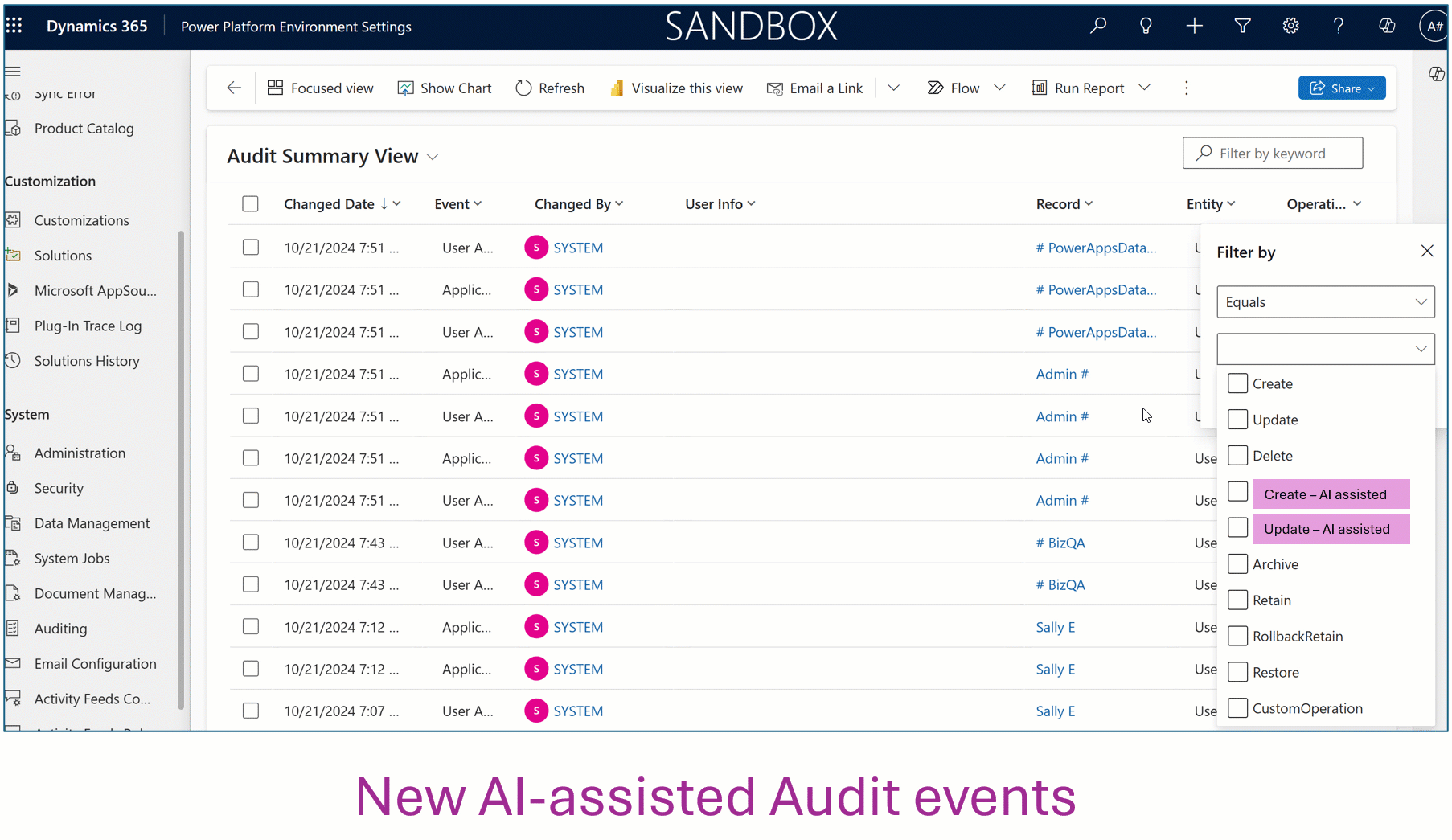
Task: Open the Auditing section in the sidebar
Action: tap(60, 628)
